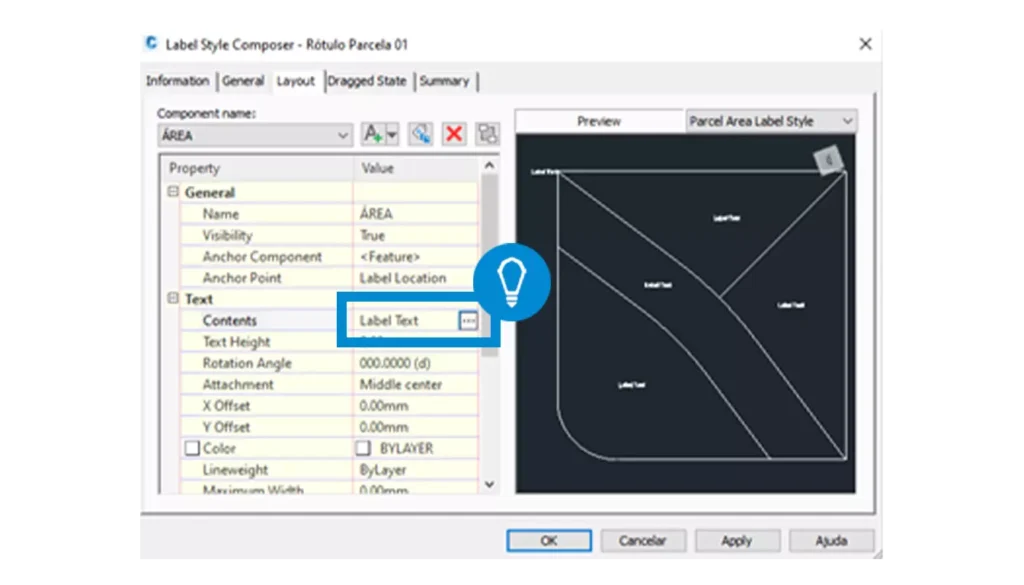Screen dimensions: 1024x585
Task: Open the Contents ellipsis button
Action: [468, 321]
